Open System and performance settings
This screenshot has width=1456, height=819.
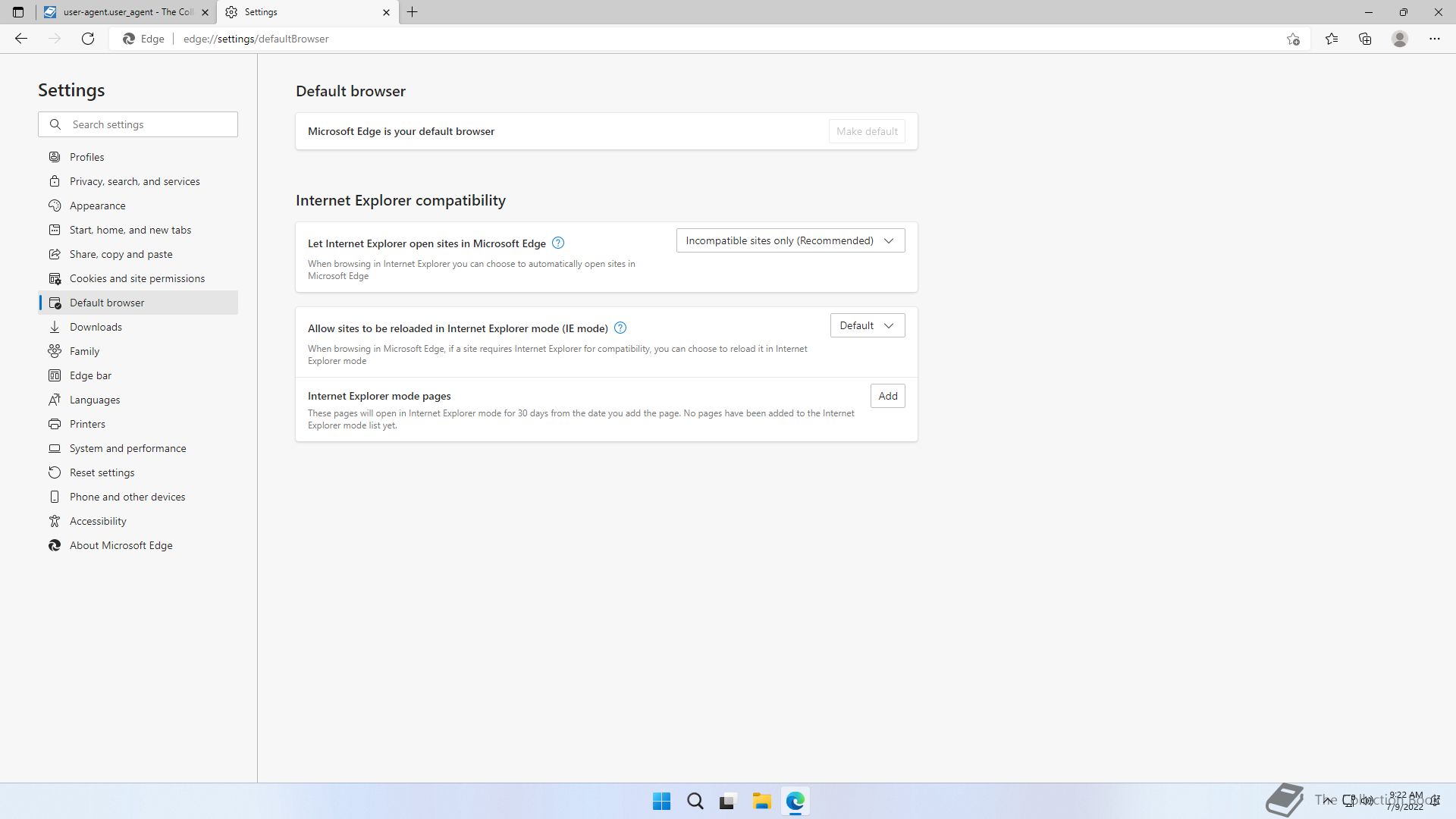138,448
